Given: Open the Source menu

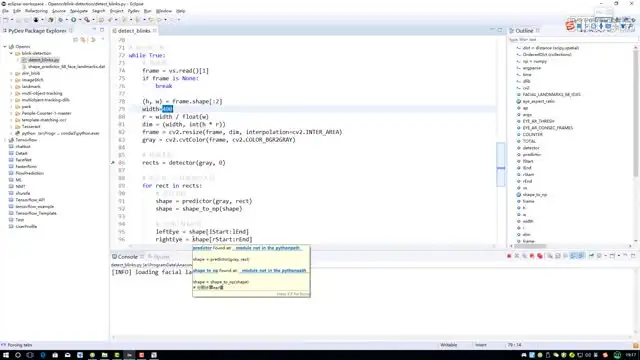Looking at the screenshot, I should point(59,11).
